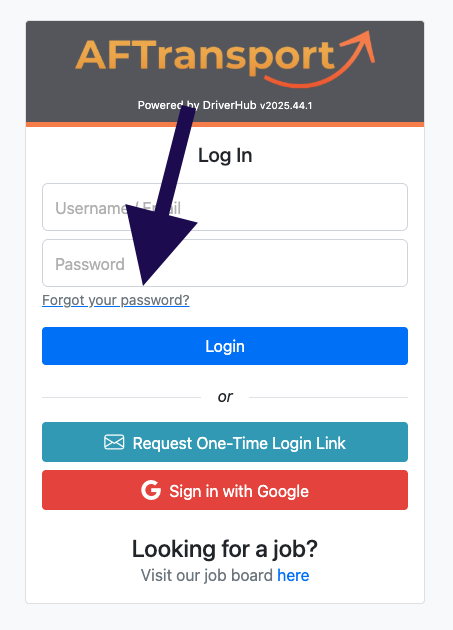Focus the Username / Email field

pyautogui.click(x=225, y=207)
